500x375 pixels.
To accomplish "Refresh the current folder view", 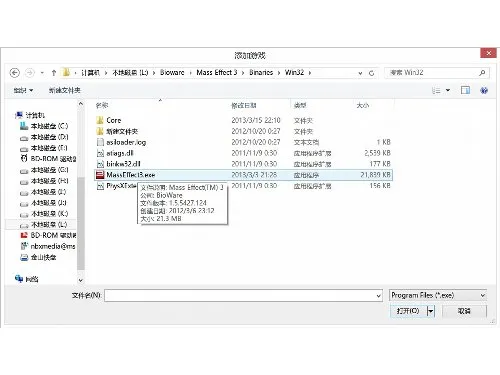I will click(x=371, y=73).
